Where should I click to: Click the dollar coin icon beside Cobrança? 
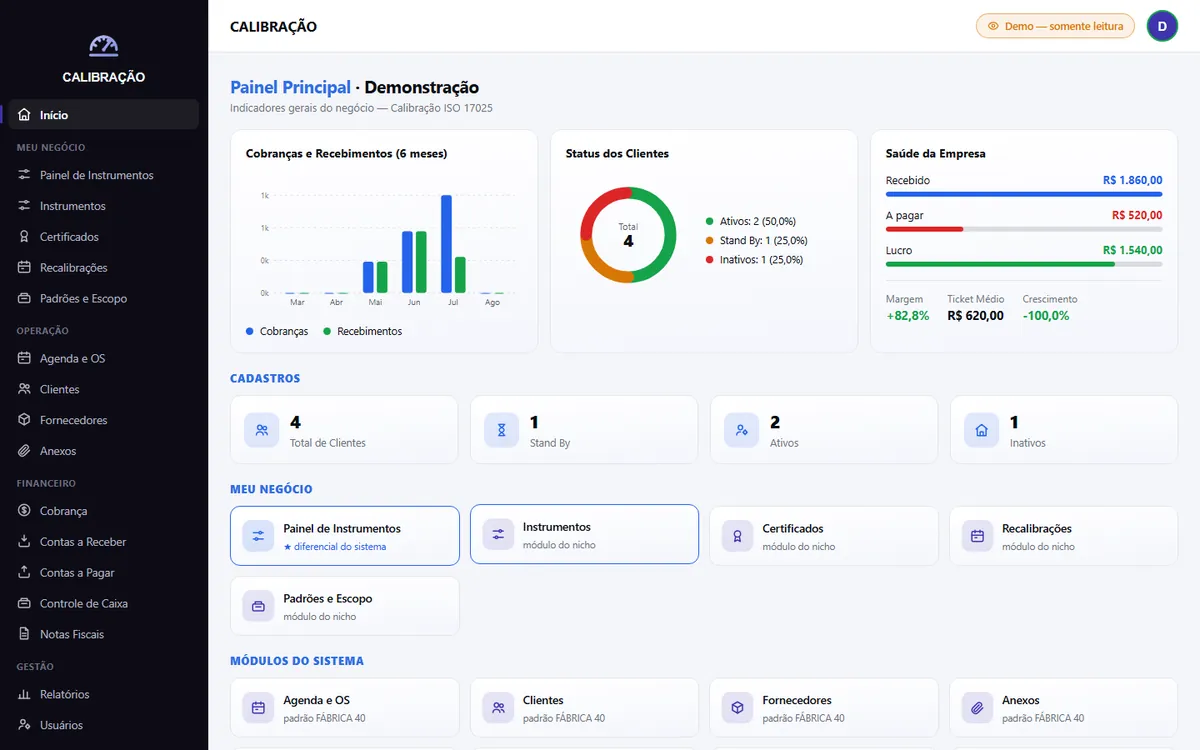[x=24, y=511]
